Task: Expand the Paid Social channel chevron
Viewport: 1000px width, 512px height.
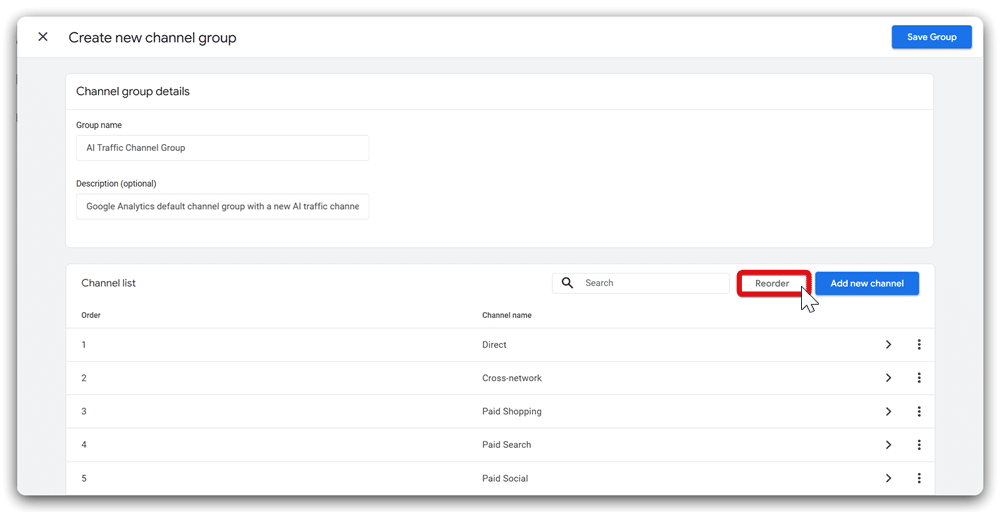Action: click(x=888, y=478)
